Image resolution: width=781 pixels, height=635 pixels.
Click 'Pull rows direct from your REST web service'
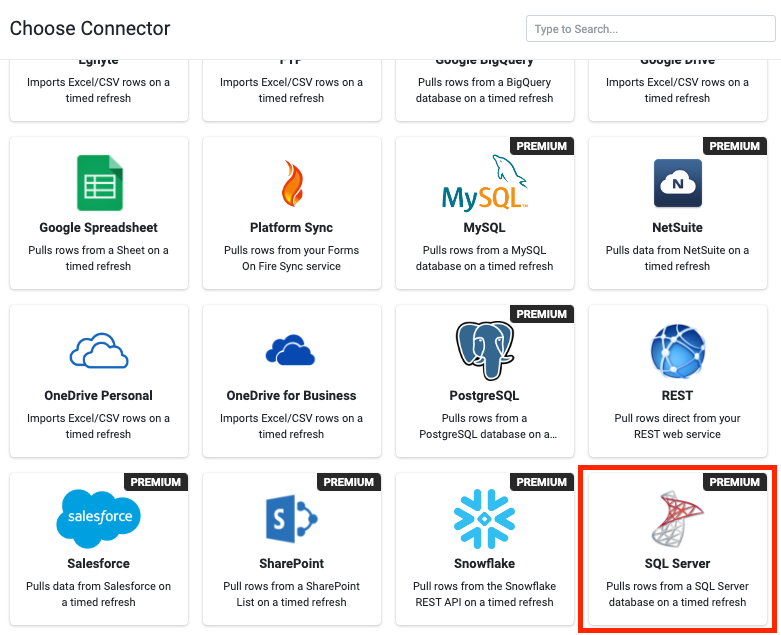click(x=677, y=426)
